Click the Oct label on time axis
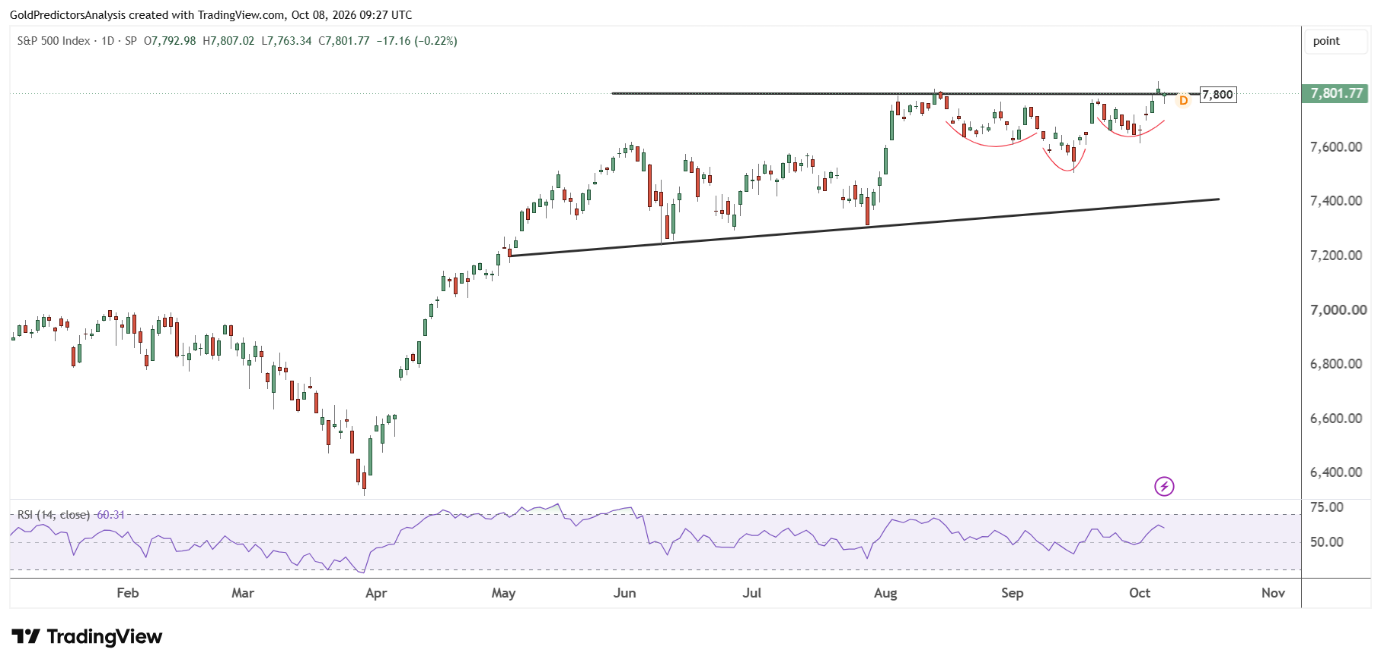1381x665 pixels. (1139, 593)
